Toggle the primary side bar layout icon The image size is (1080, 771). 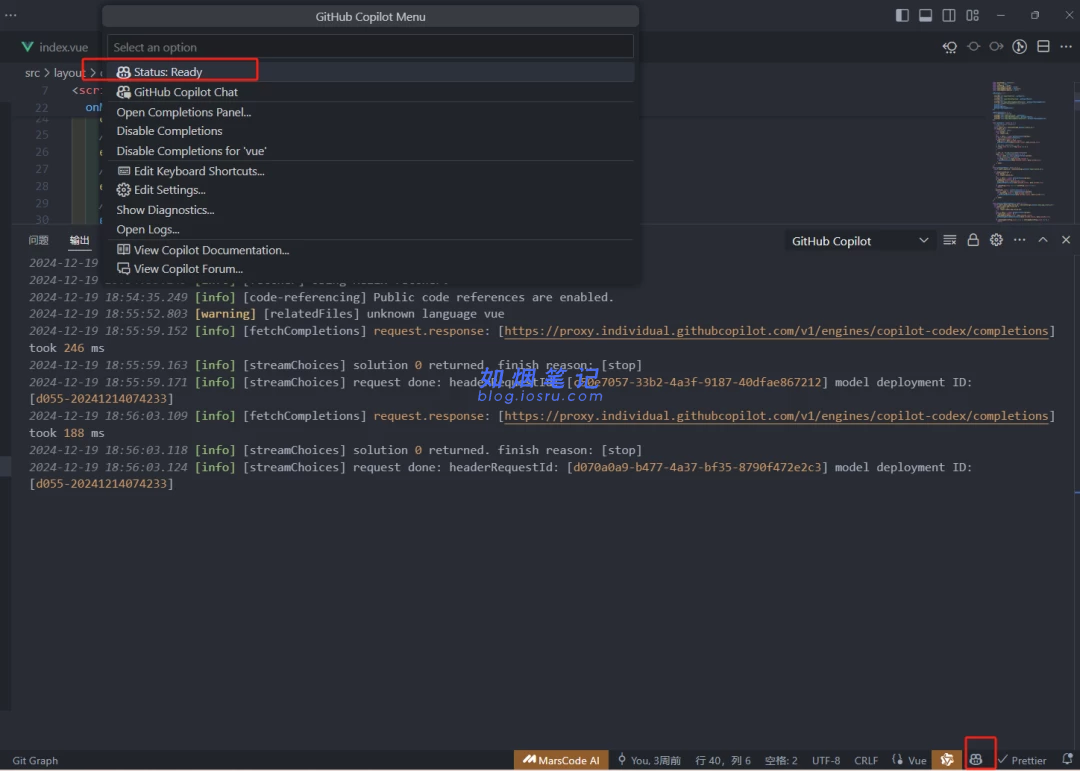tap(902, 15)
